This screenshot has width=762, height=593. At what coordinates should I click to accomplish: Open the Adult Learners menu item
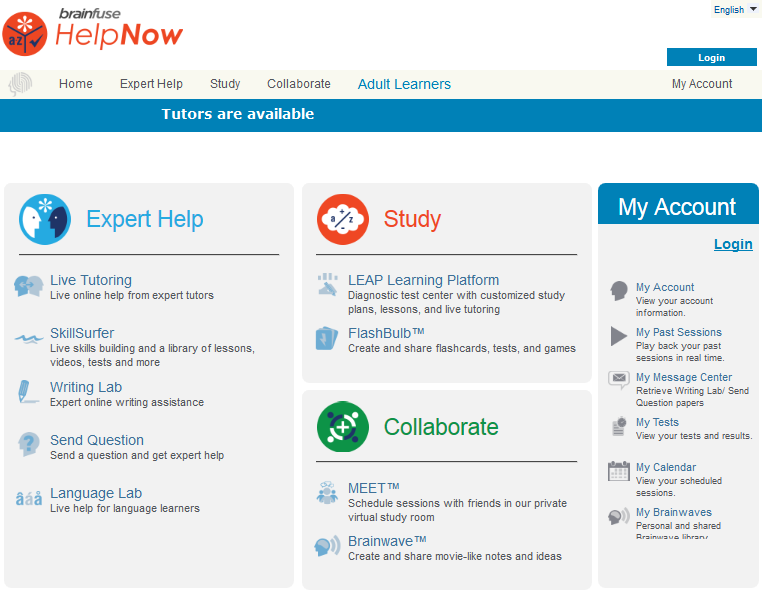pyautogui.click(x=404, y=84)
